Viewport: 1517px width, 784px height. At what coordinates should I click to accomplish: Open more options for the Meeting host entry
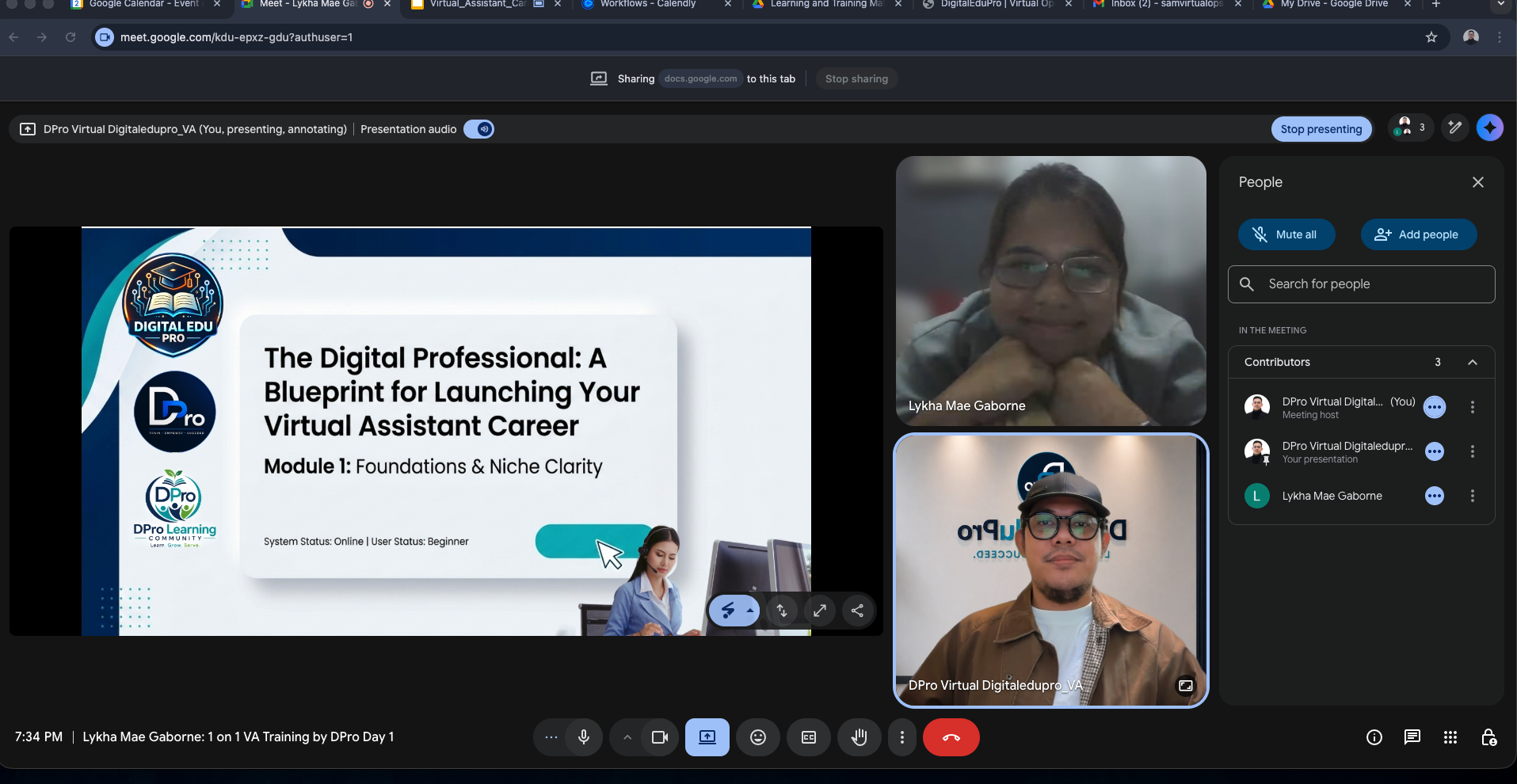1473,407
